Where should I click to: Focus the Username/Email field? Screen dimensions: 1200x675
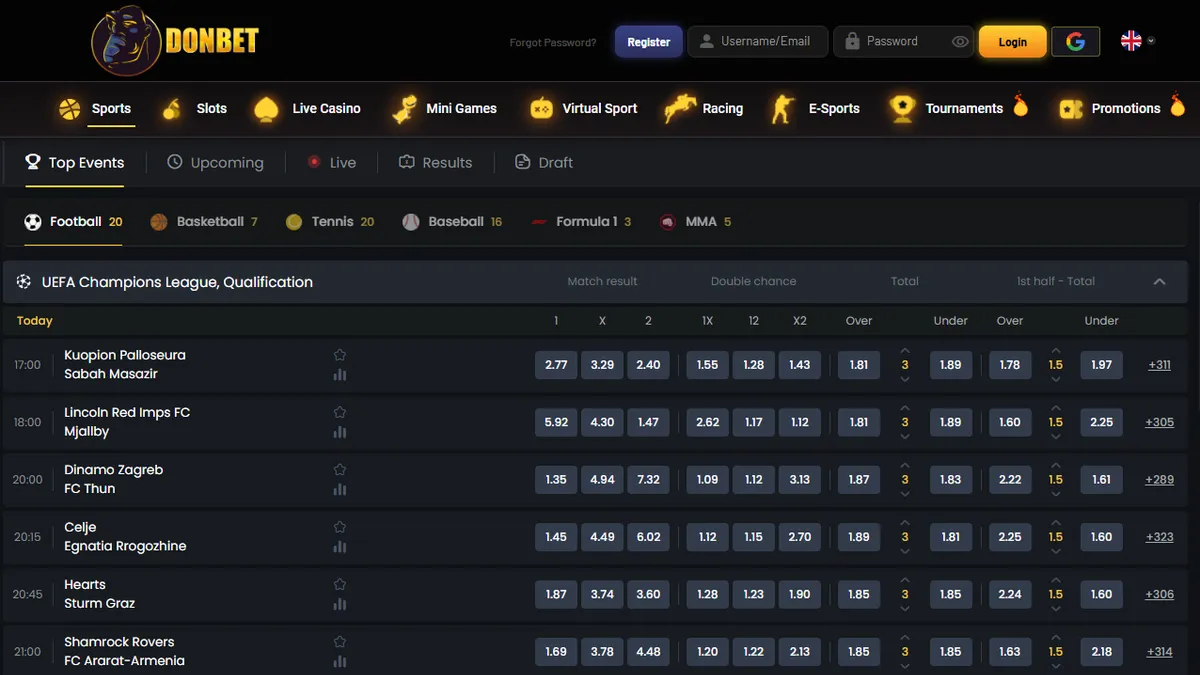point(758,41)
